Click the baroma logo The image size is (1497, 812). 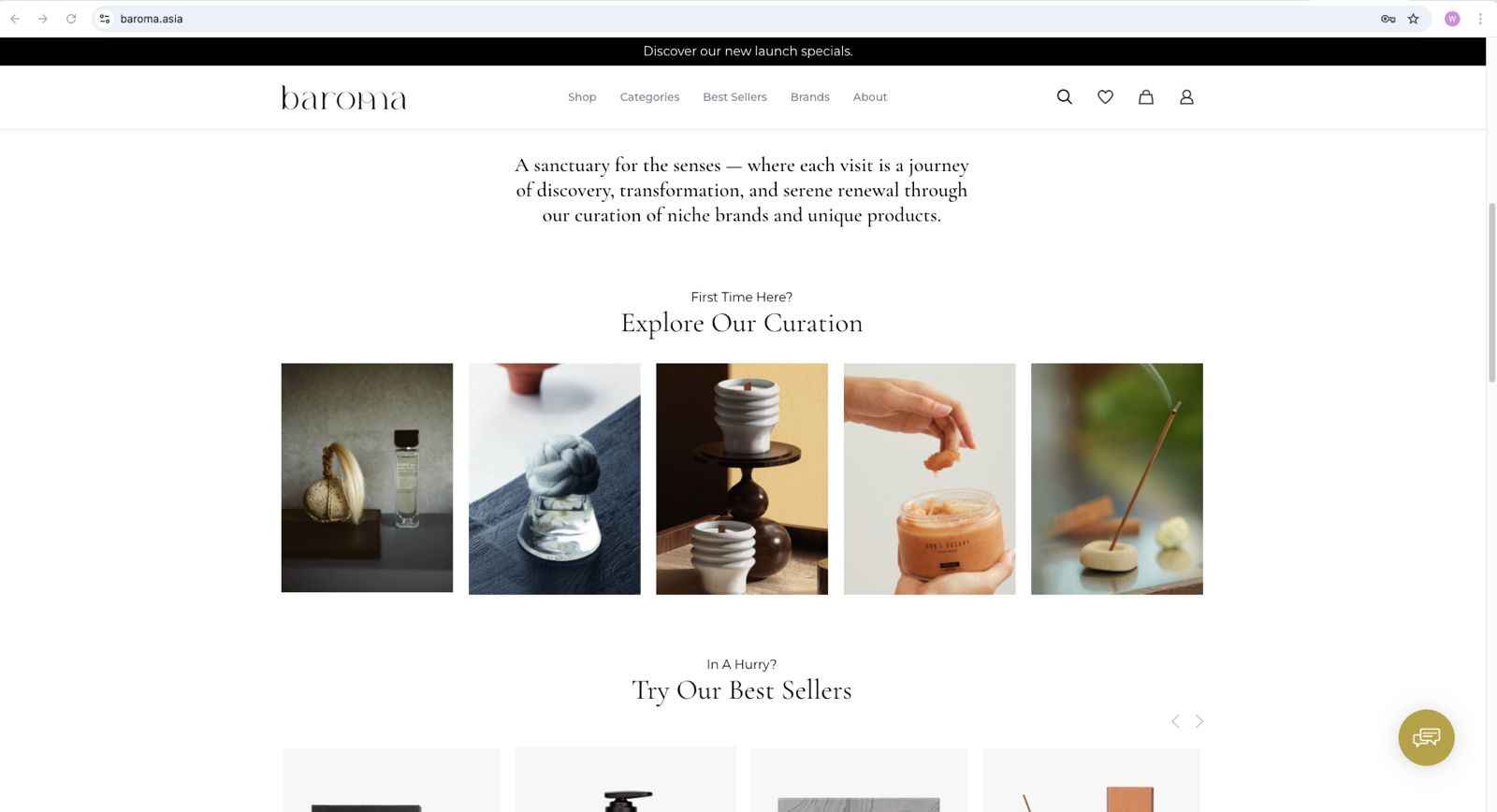(343, 97)
